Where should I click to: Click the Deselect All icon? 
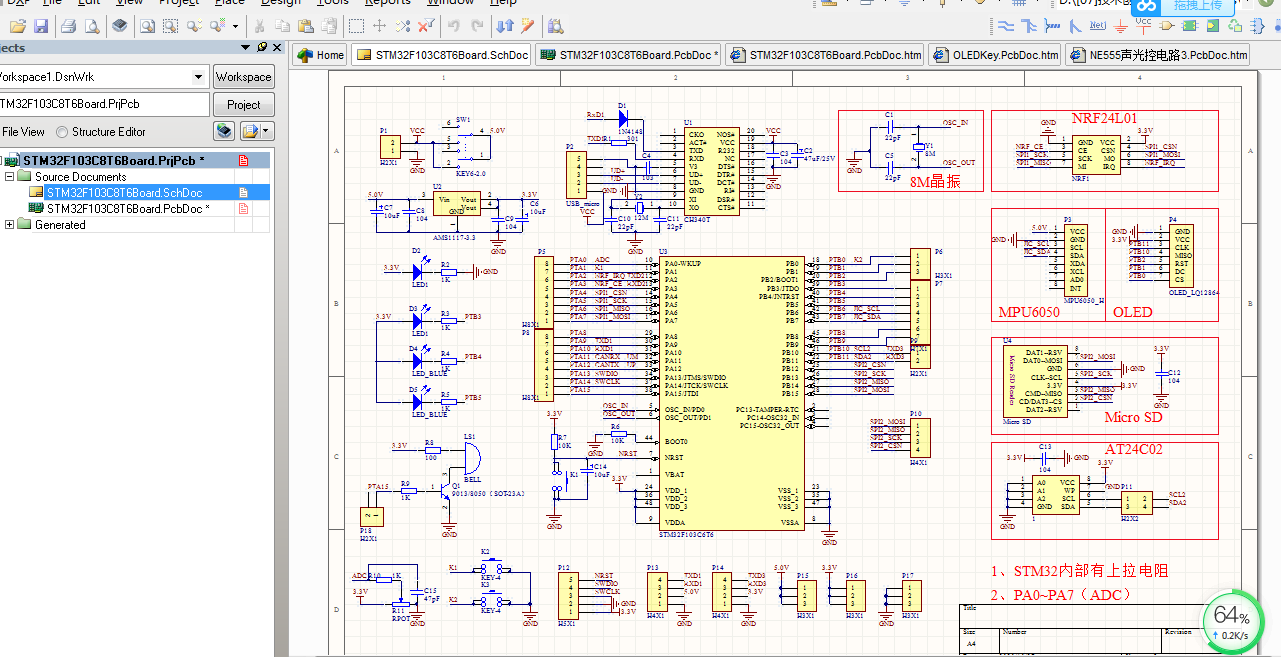tap(403, 26)
